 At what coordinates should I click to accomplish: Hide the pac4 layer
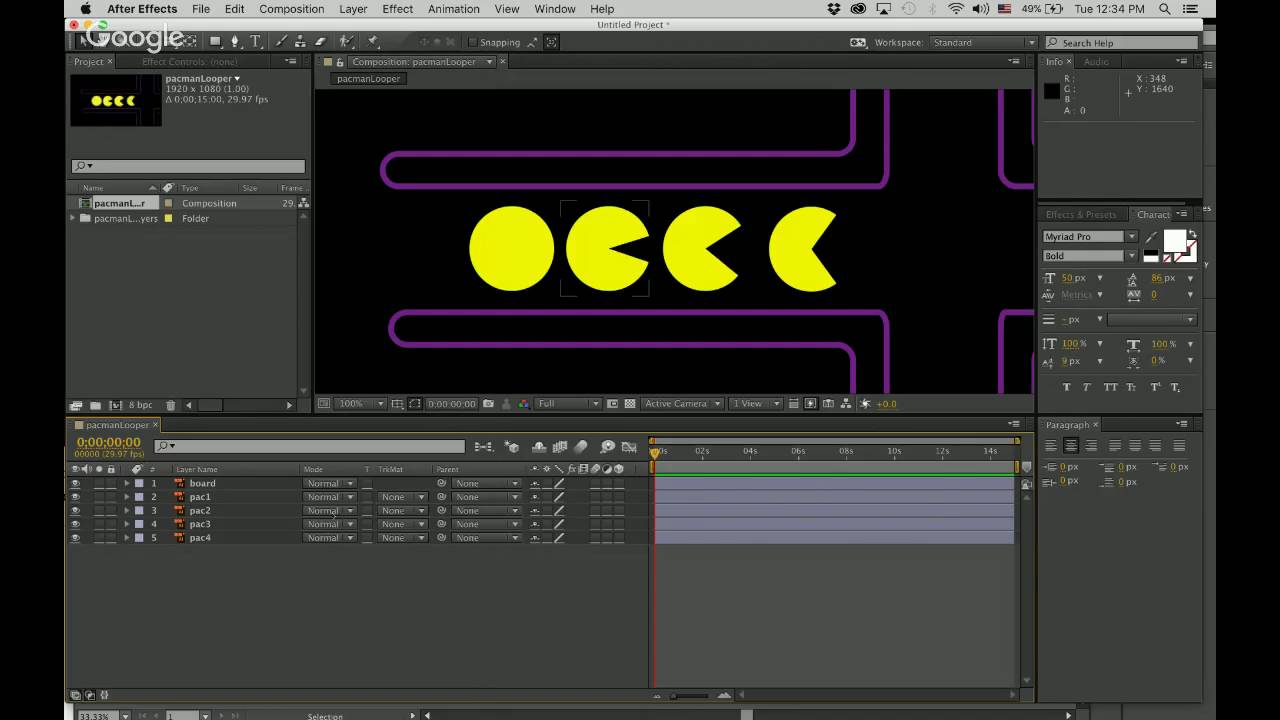pos(75,538)
